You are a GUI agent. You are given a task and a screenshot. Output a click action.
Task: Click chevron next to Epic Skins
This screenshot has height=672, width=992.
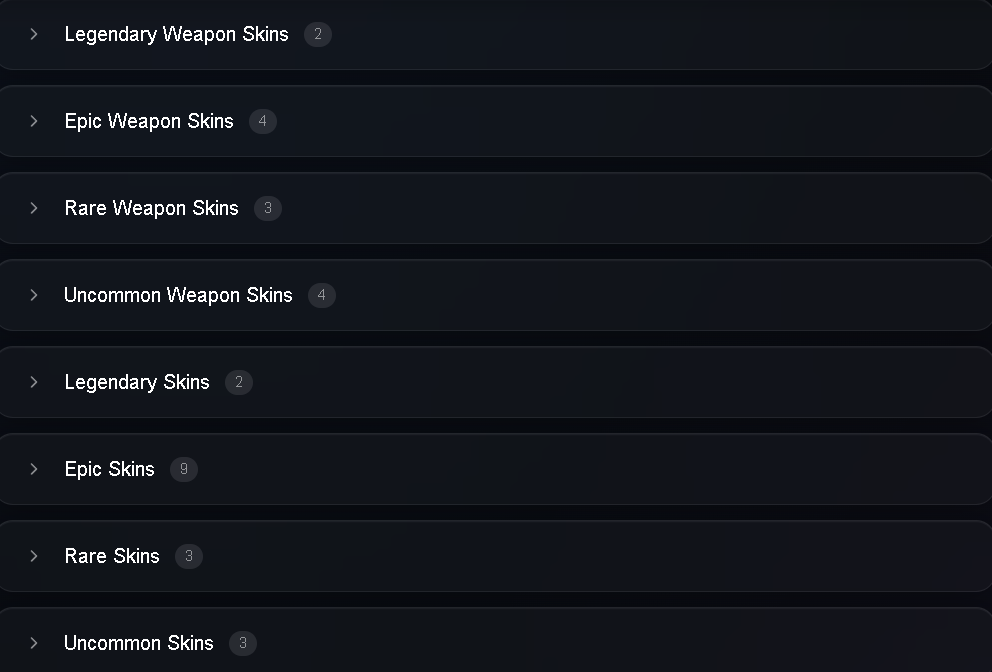[x=34, y=469]
